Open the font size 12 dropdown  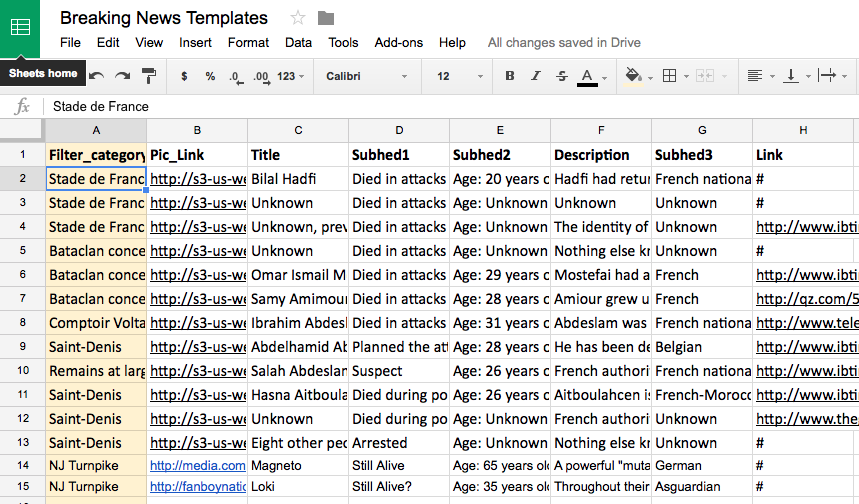(460, 76)
